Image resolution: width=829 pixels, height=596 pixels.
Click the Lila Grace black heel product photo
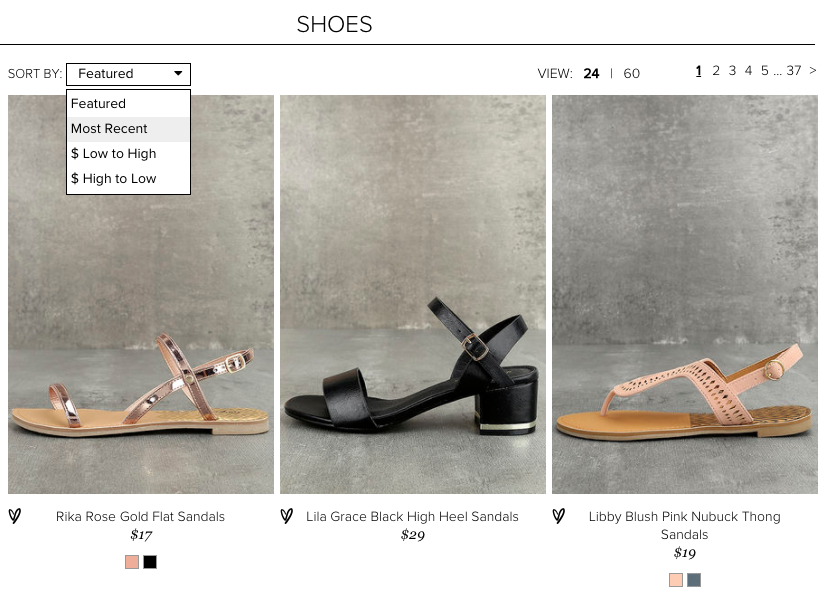click(413, 293)
